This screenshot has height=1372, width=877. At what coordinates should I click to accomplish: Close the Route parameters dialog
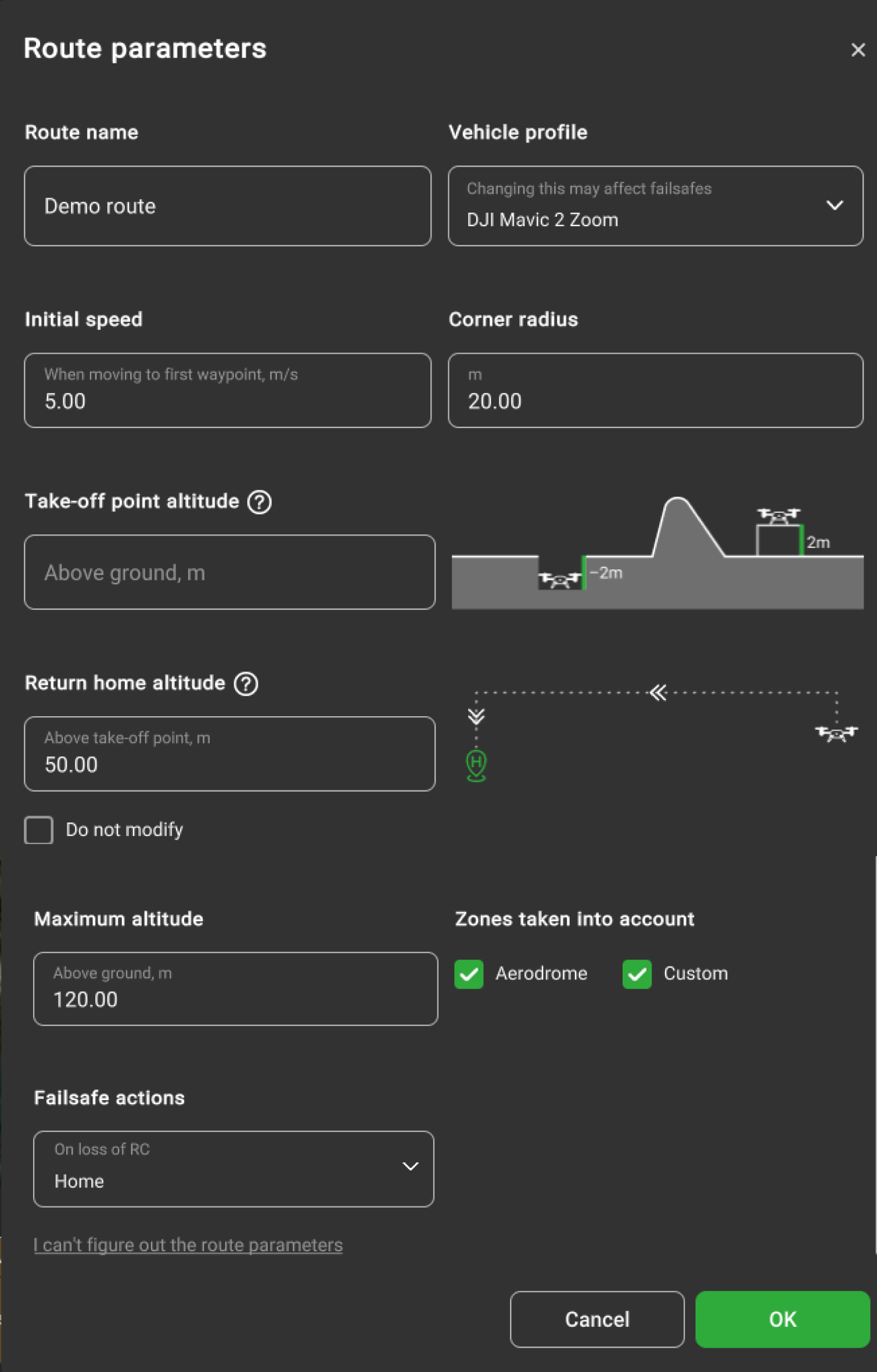tap(857, 50)
